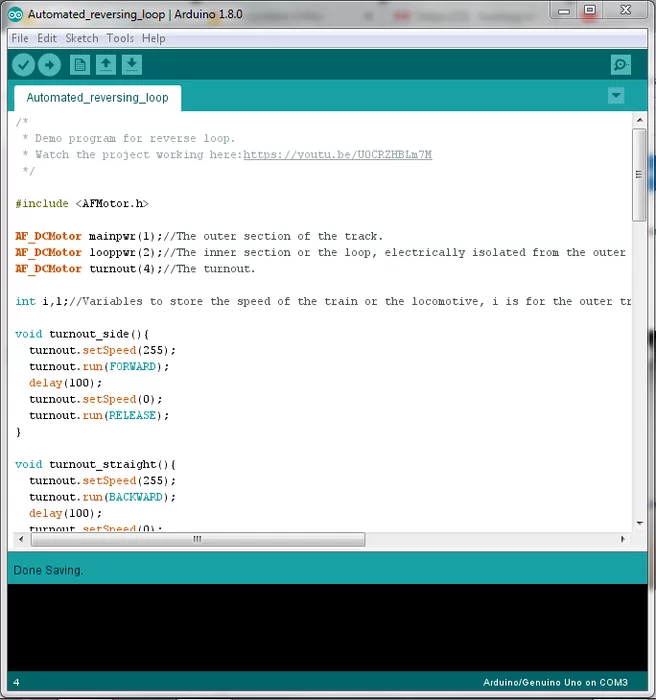Open the Tools menu
This screenshot has height=700, width=656.
(x=120, y=38)
